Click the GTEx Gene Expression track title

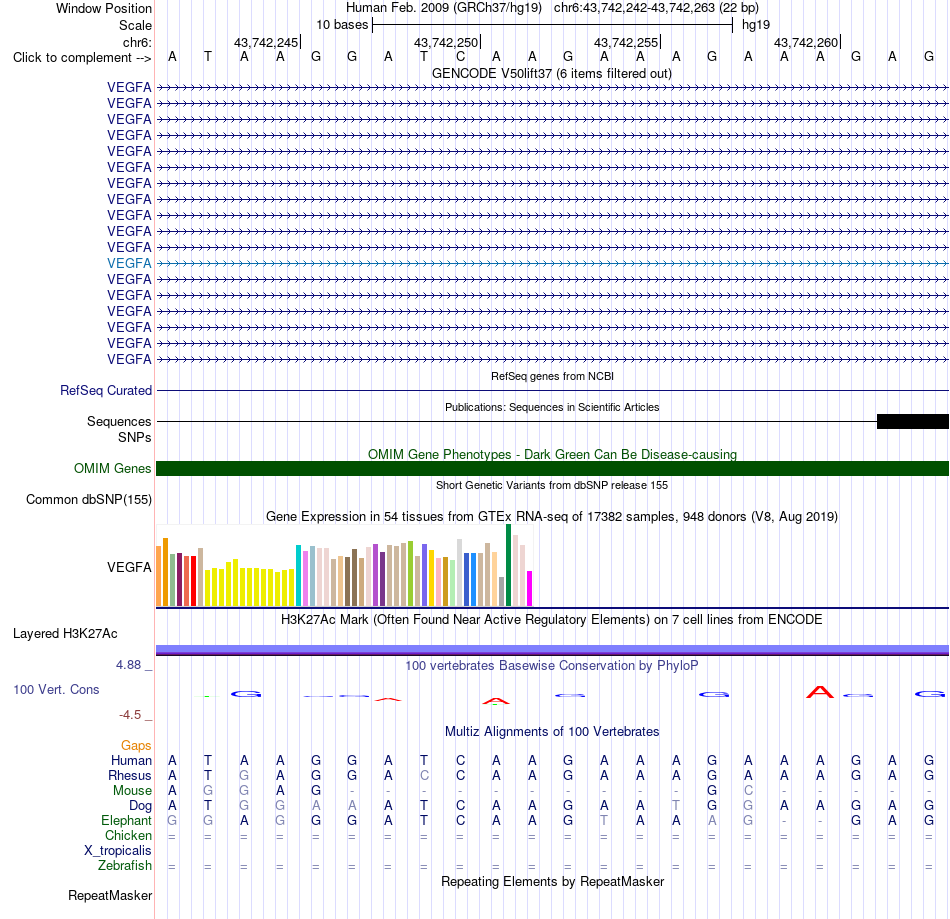(552, 517)
